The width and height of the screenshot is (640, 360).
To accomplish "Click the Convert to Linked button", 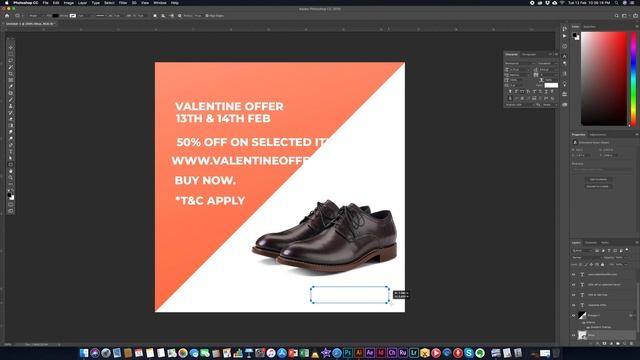I will (598, 186).
